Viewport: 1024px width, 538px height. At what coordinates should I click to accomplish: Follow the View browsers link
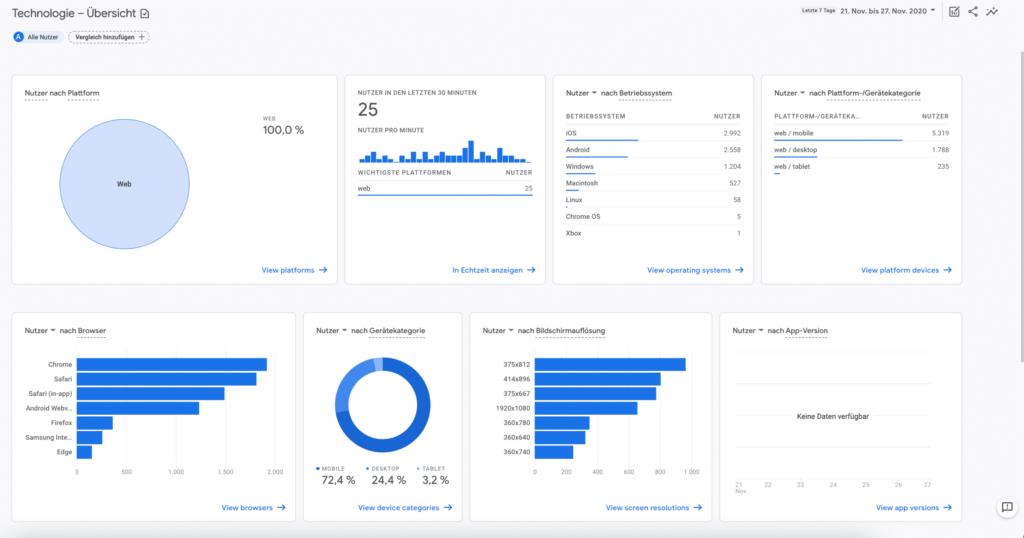253,508
